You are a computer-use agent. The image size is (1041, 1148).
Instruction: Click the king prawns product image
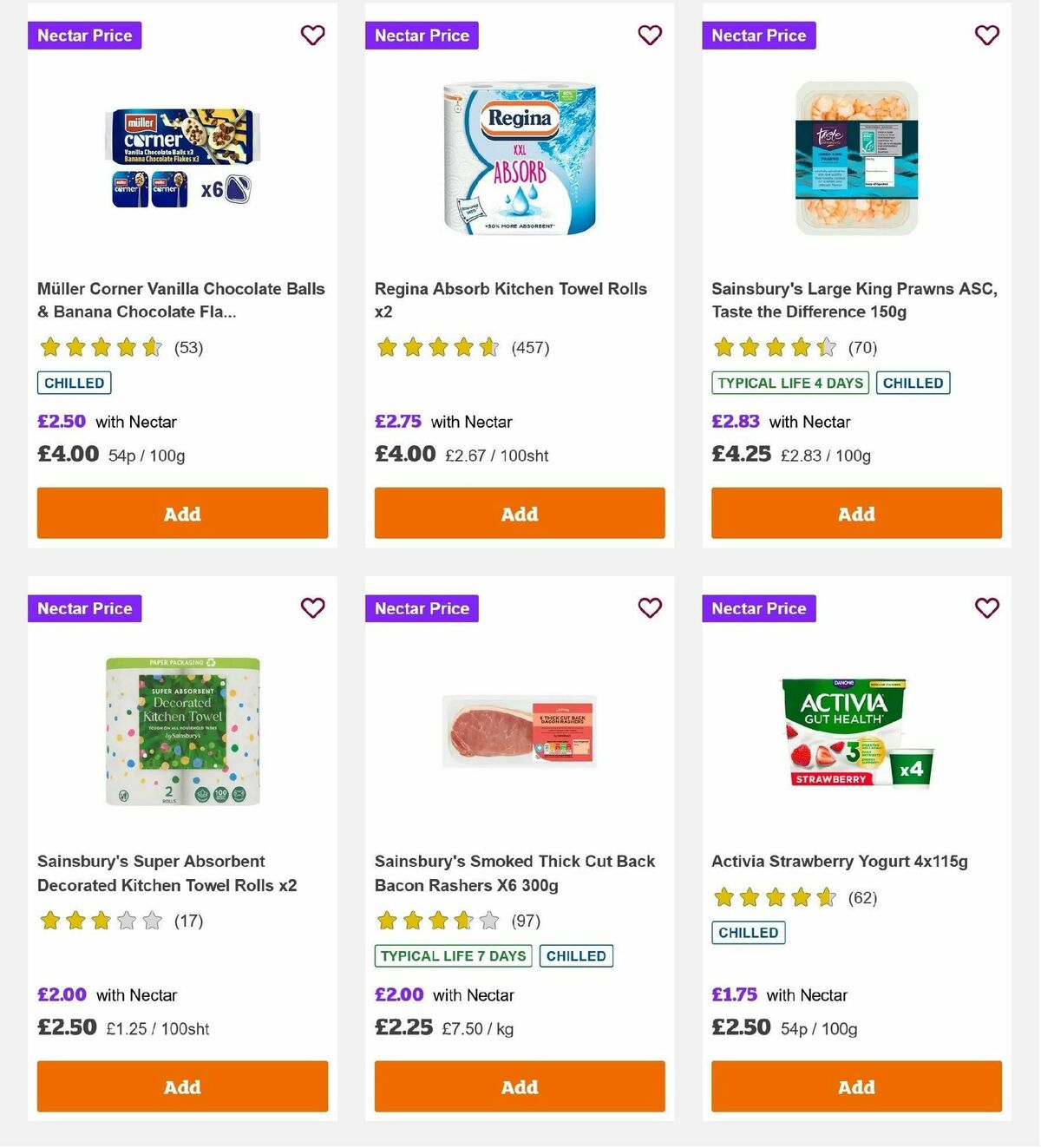pyautogui.click(x=856, y=158)
